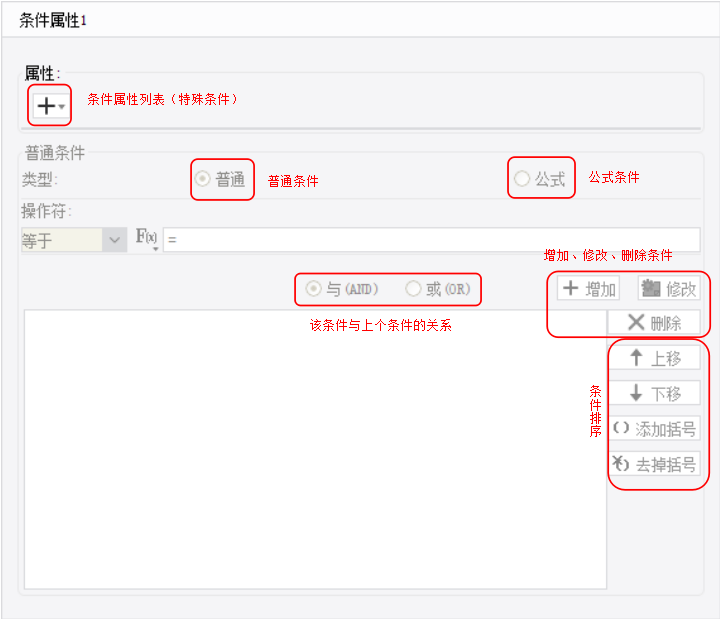Select the 普通 type radio button

pos(220,179)
